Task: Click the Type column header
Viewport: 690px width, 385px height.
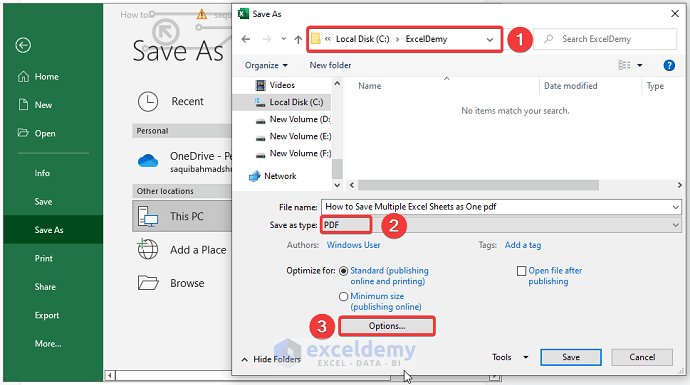Action: click(x=655, y=86)
